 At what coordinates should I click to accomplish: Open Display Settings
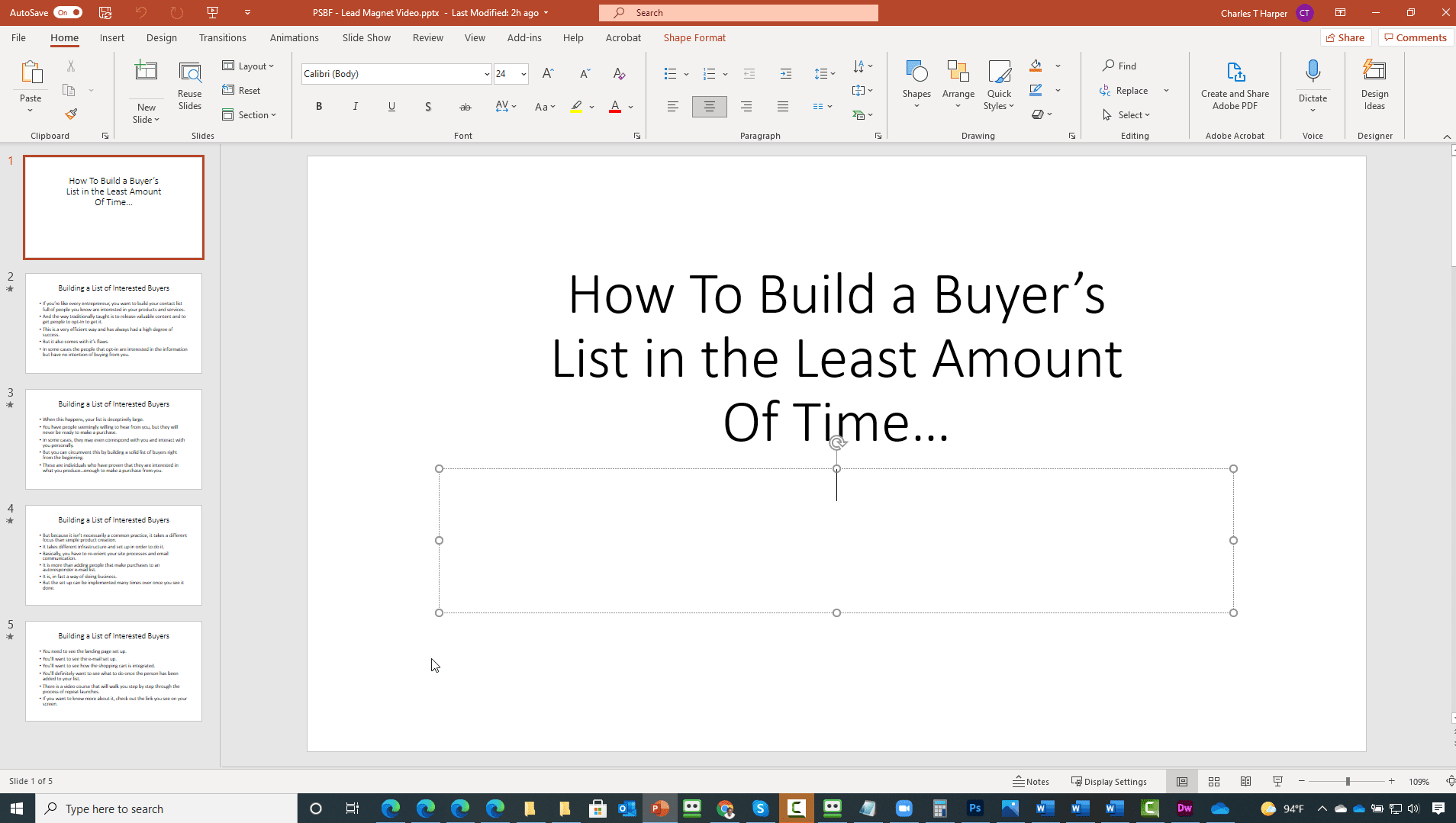[1109, 781]
